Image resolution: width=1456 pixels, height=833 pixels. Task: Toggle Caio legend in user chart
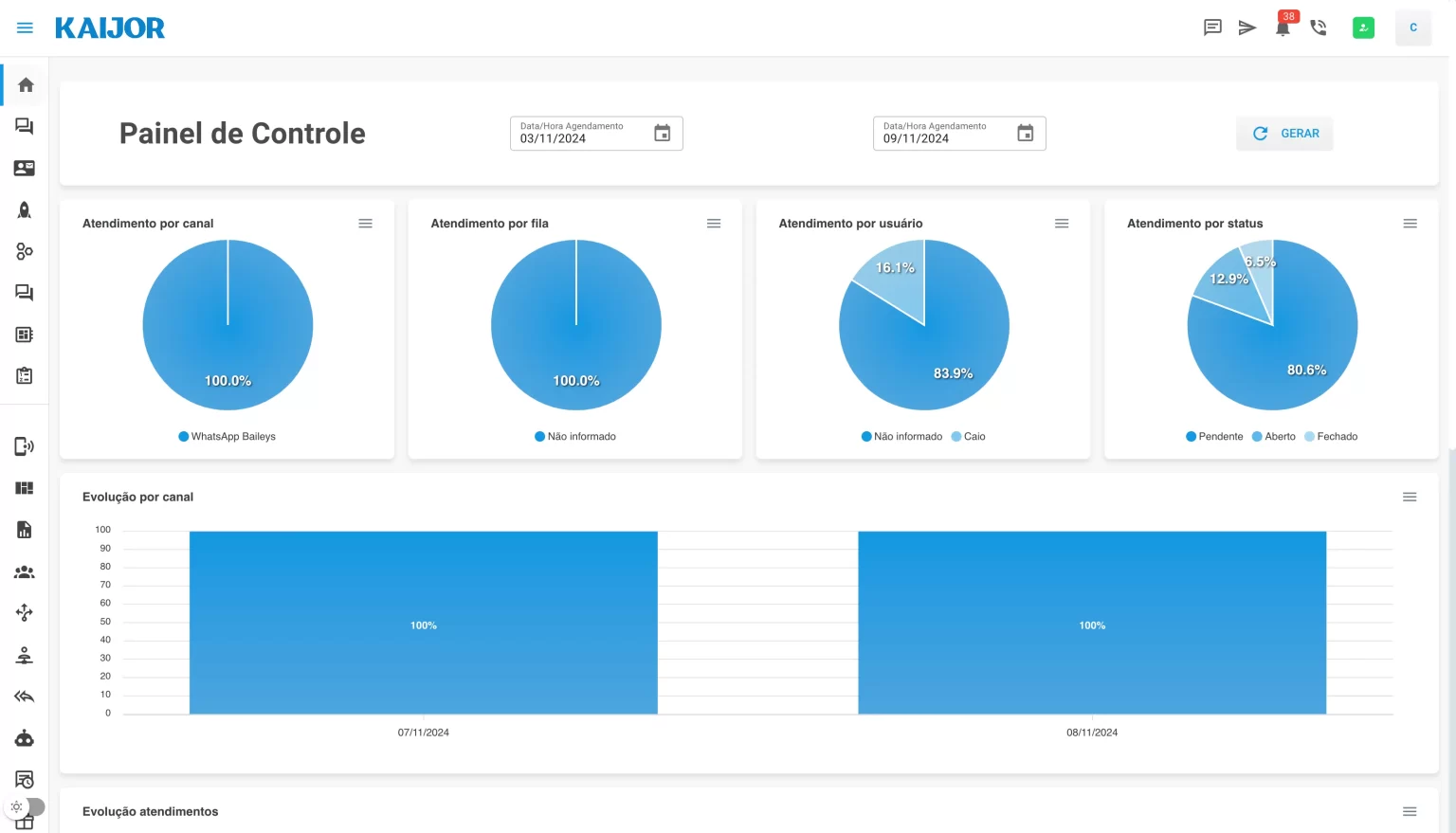(969, 437)
